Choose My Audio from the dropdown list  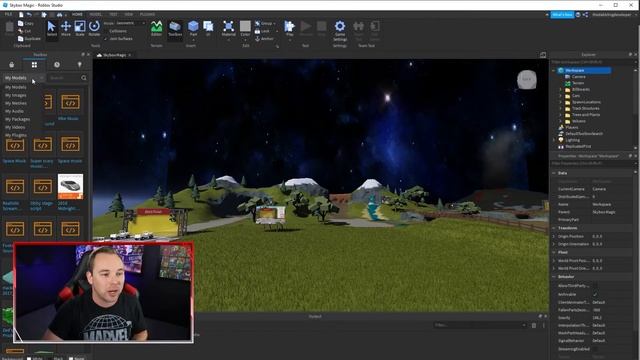pyautogui.click(x=14, y=111)
